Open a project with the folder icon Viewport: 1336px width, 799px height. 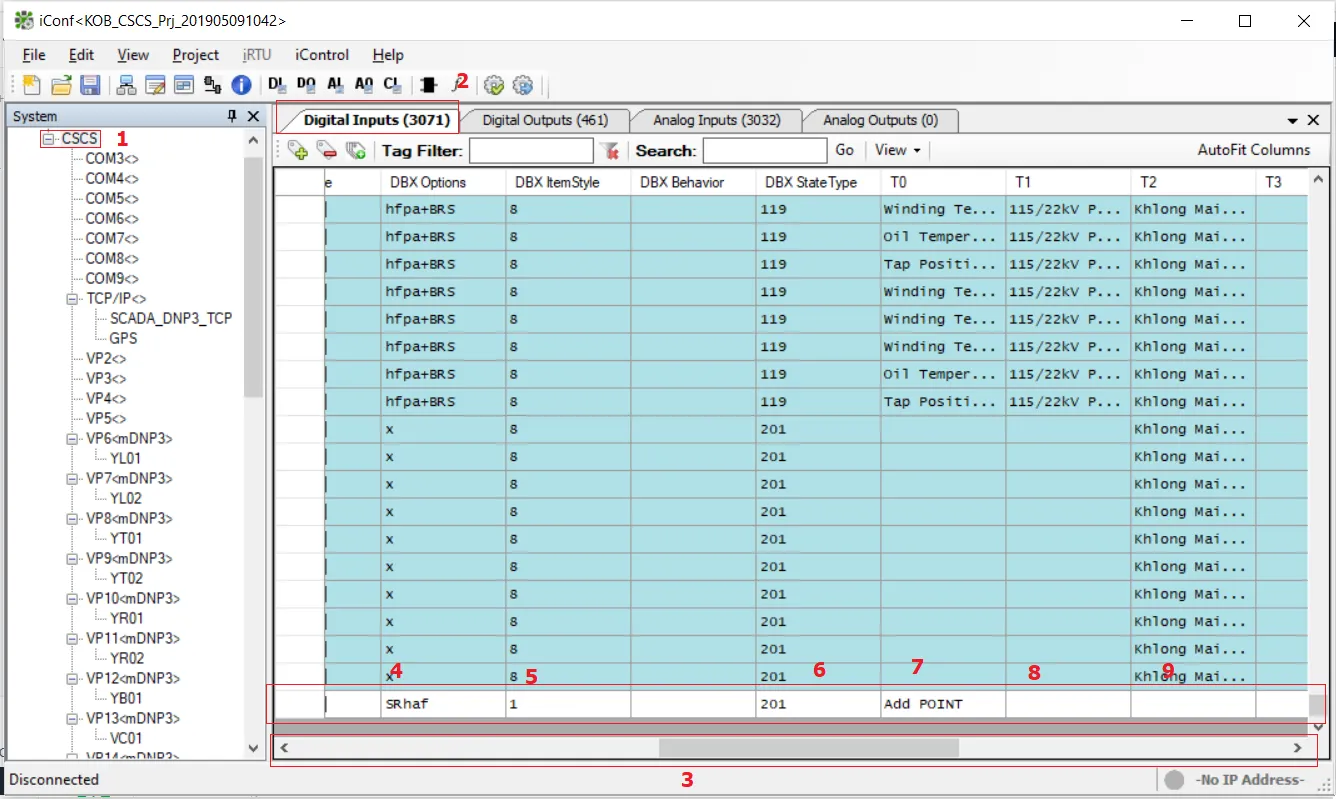click(61, 85)
